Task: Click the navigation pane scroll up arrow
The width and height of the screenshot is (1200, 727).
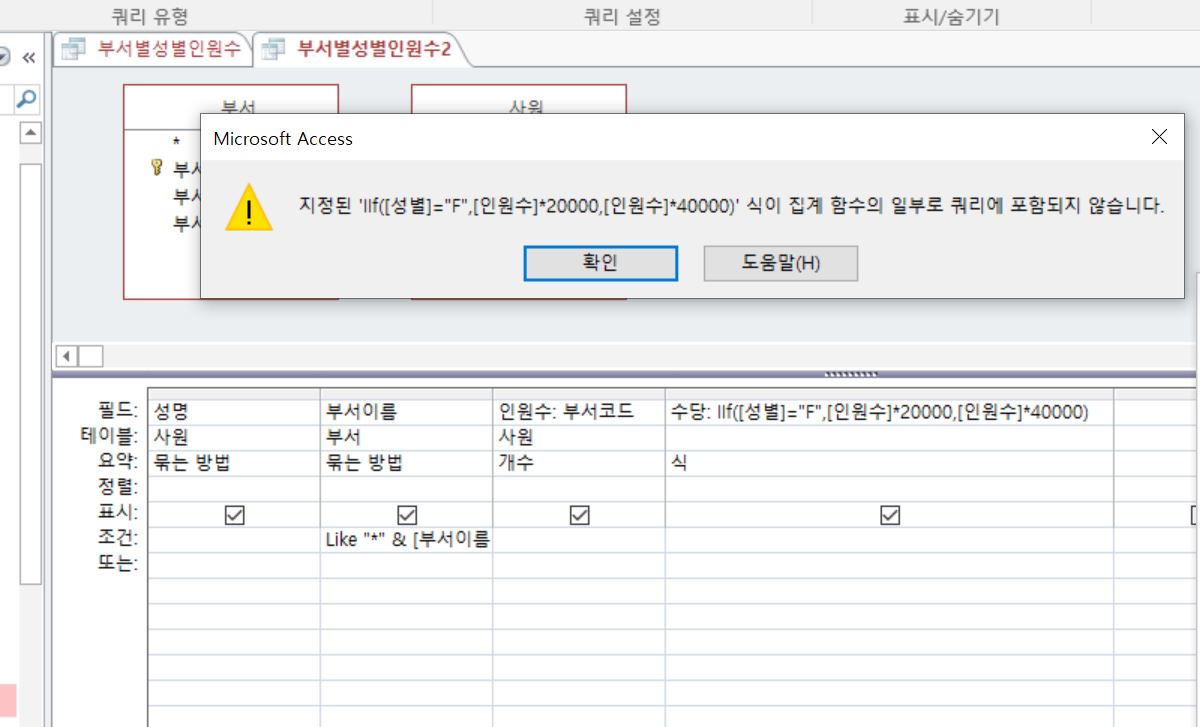Action: coord(30,132)
